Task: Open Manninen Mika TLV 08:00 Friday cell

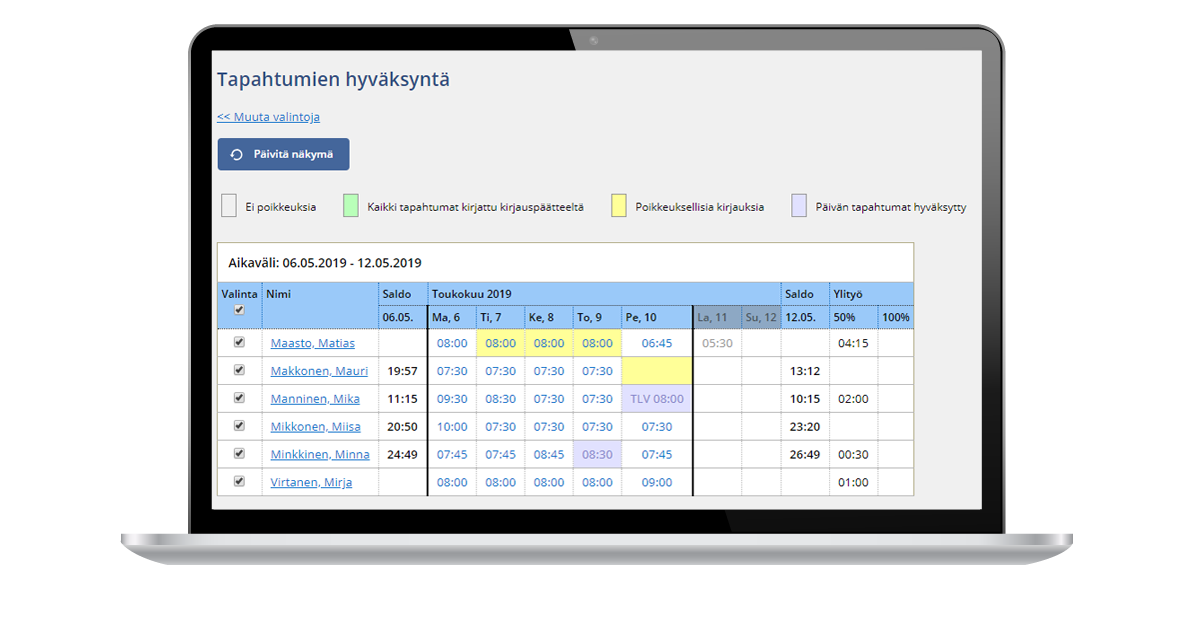Action: point(657,399)
